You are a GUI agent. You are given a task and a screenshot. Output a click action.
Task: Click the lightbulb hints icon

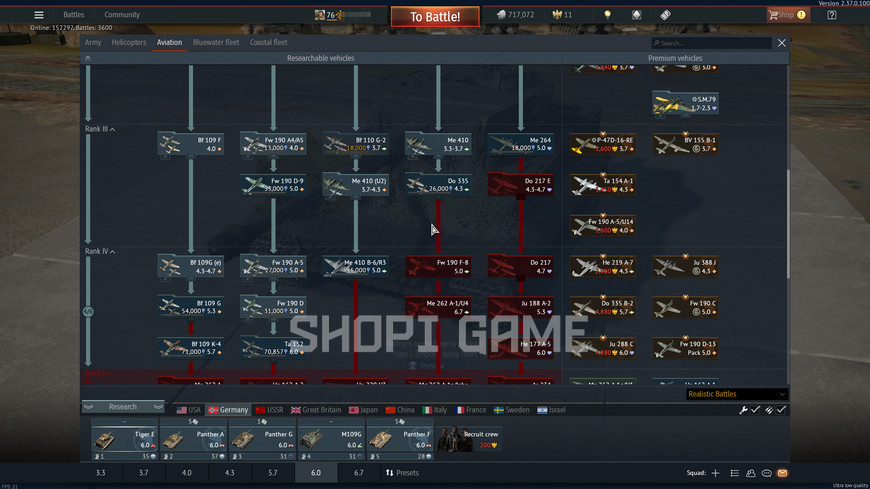(608, 15)
